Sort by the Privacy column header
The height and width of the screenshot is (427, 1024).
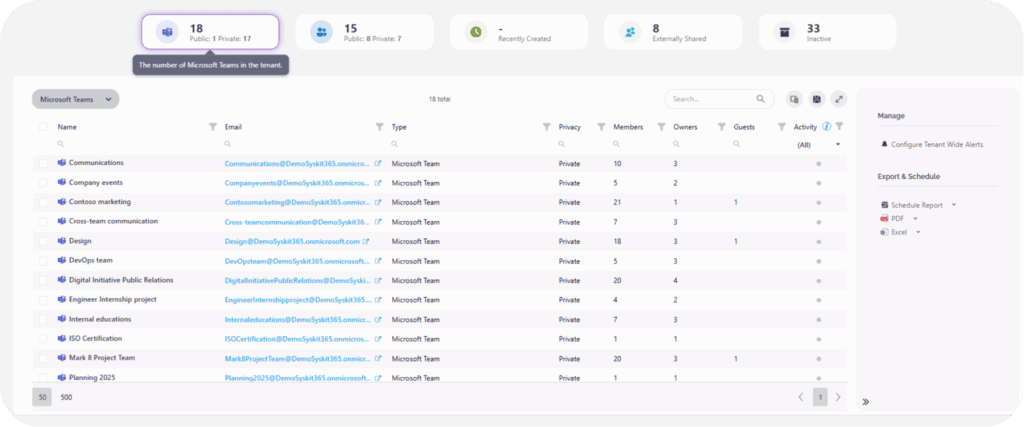point(569,127)
